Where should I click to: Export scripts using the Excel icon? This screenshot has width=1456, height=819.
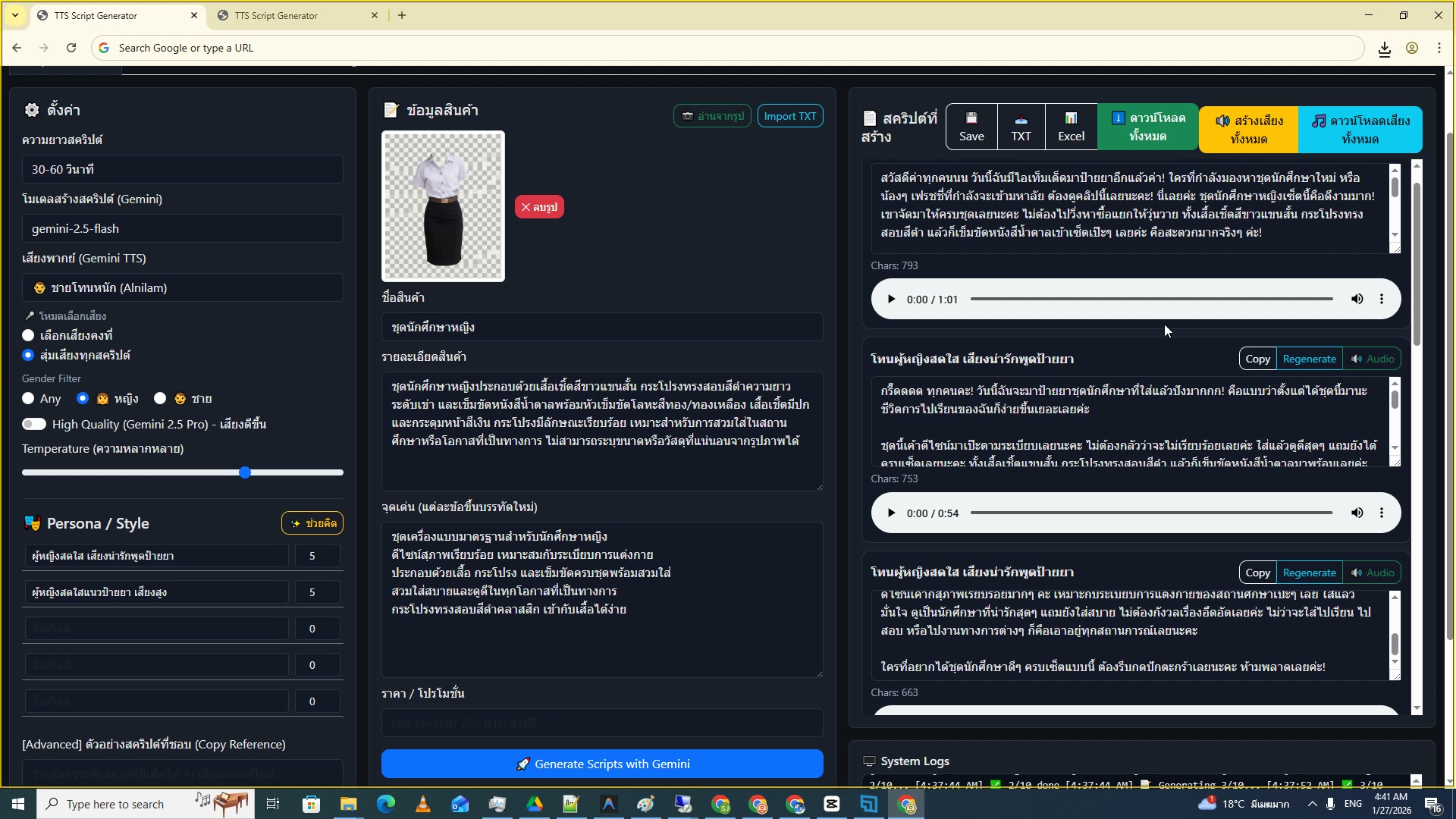pos(1071,126)
